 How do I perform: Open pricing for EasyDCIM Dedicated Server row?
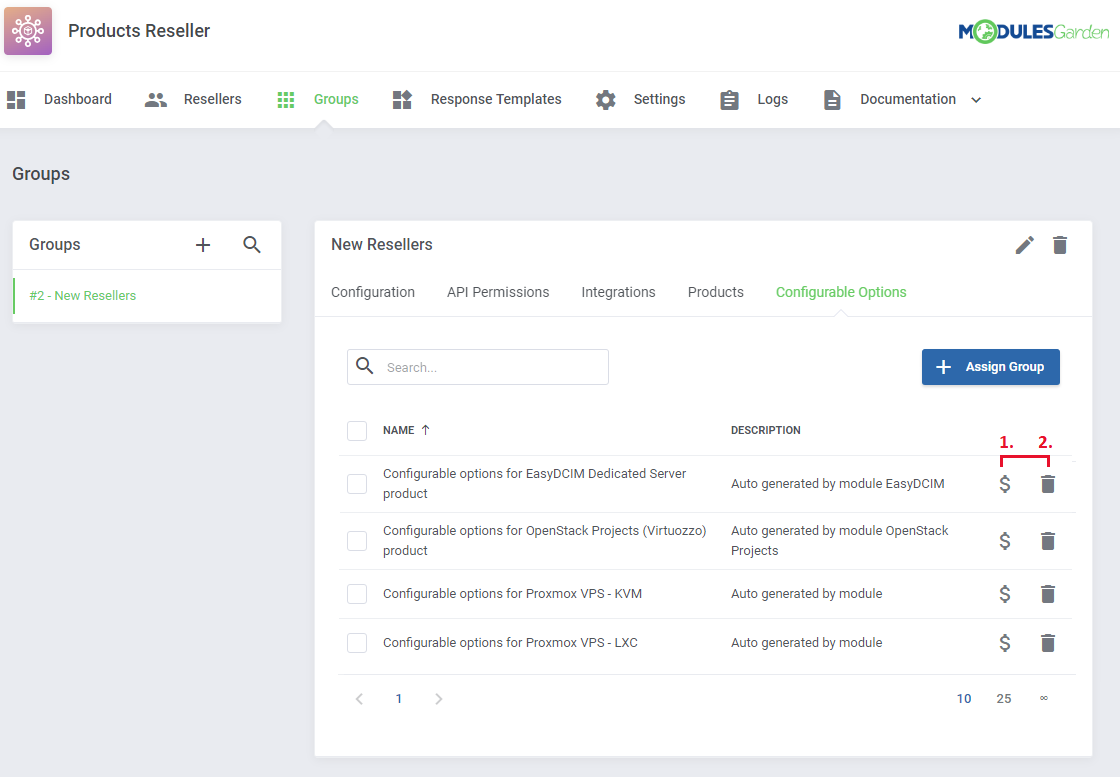pyautogui.click(x=1005, y=484)
